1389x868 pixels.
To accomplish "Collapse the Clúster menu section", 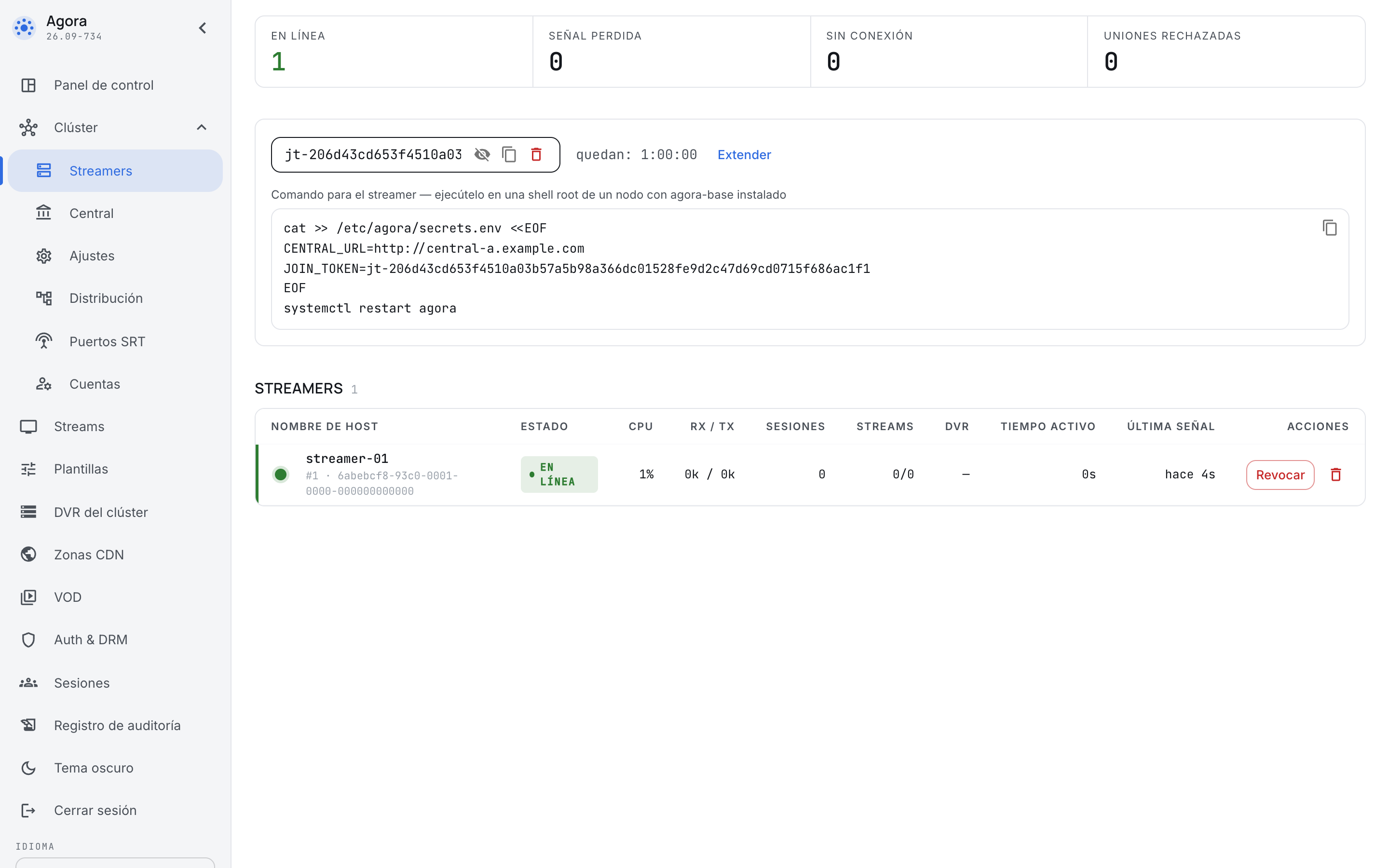I will click(x=202, y=127).
